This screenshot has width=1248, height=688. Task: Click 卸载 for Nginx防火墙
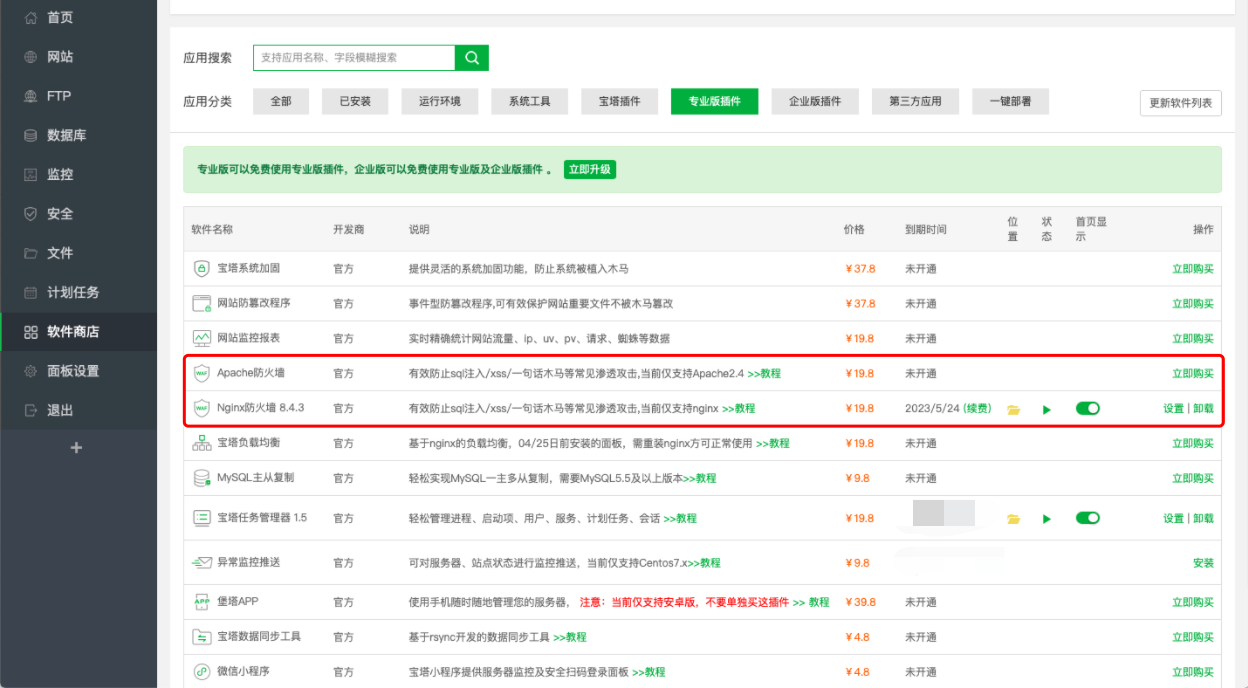coord(1203,409)
